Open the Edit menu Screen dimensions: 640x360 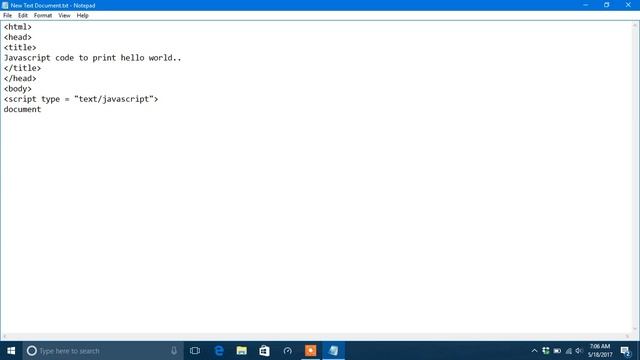pyautogui.click(x=22, y=16)
